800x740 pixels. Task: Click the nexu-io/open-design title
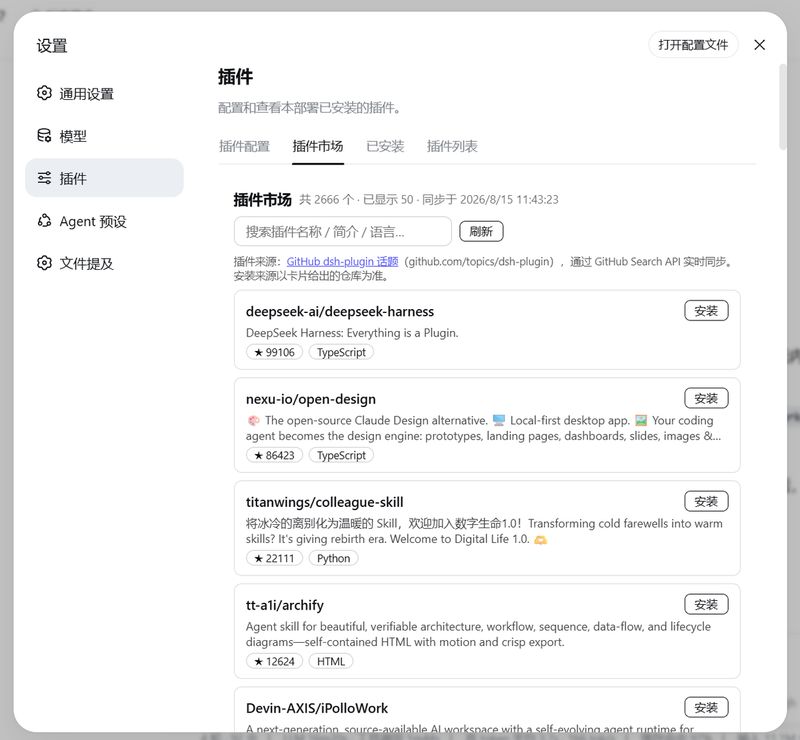311,399
